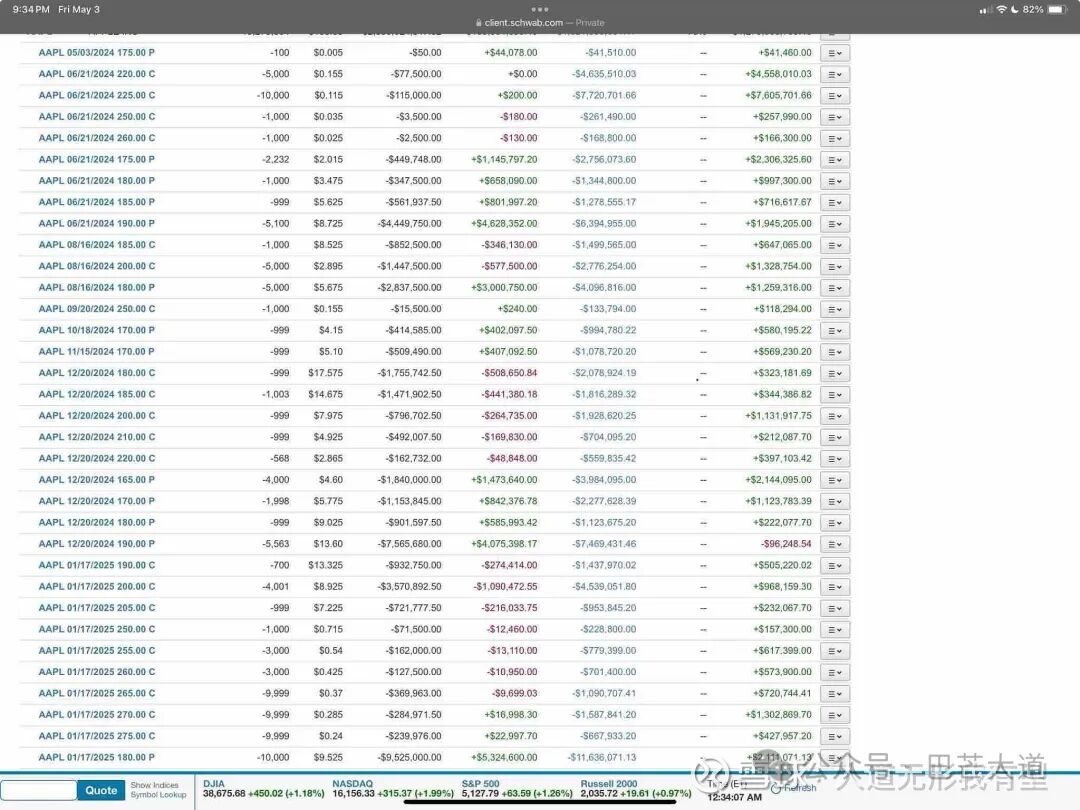Select the market value -$4,449,750.00
1080x810 pixels.
[409, 223]
